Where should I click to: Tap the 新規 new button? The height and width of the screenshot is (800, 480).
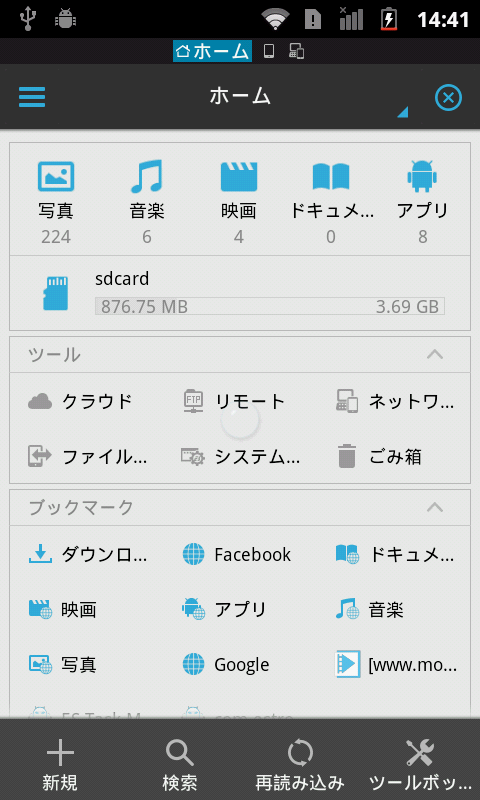click(60, 765)
